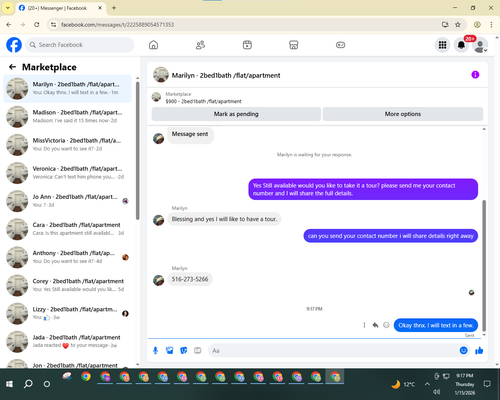Click the phone number message 516-273-5266
The image size is (500, 400).
190,279
